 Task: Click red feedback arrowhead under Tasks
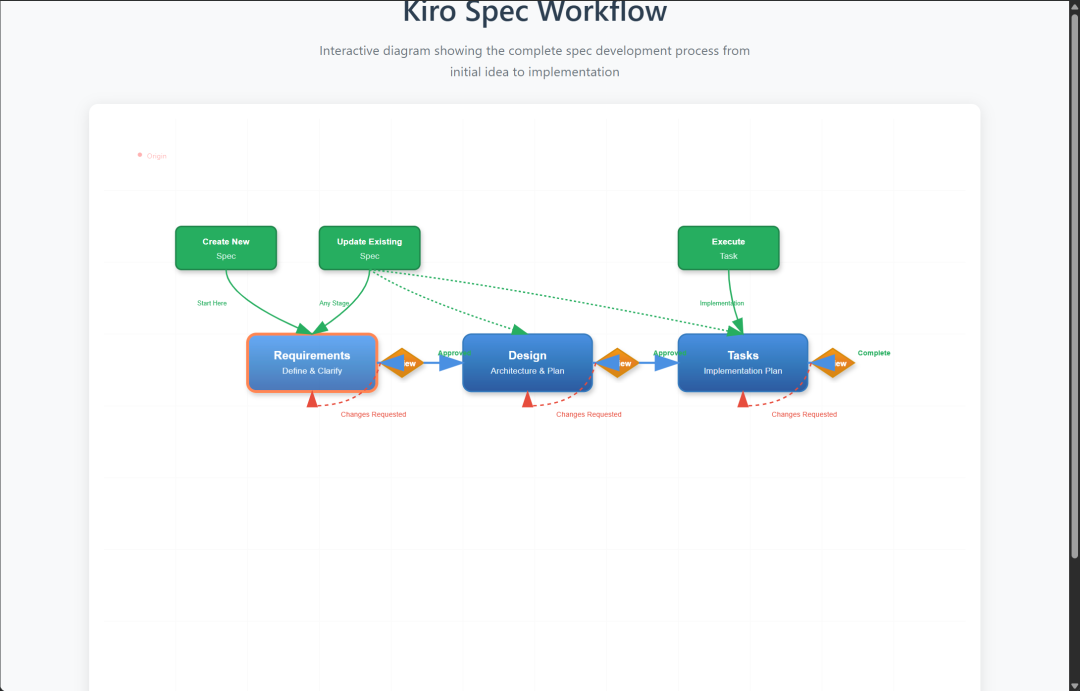[743, 400]
